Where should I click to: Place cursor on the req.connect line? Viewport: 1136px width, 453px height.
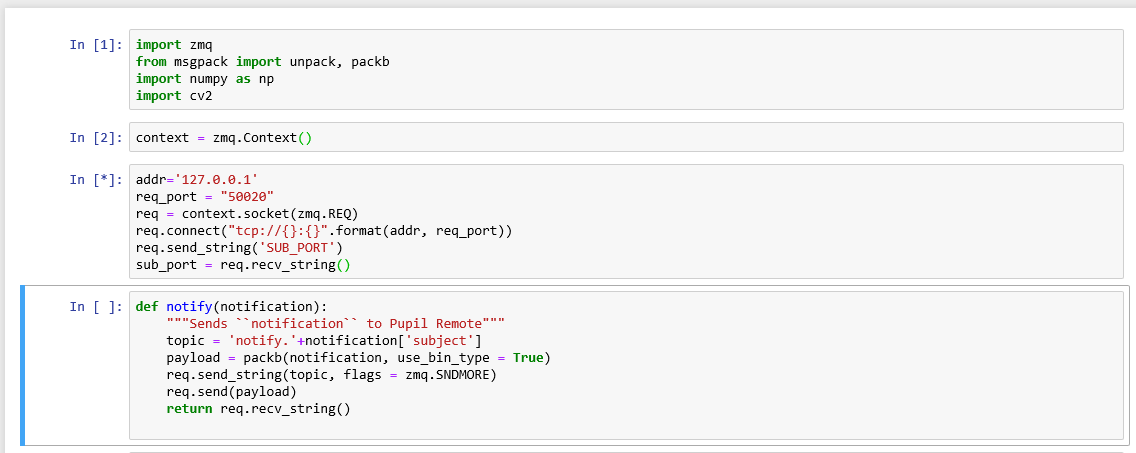tap(324, 230)
